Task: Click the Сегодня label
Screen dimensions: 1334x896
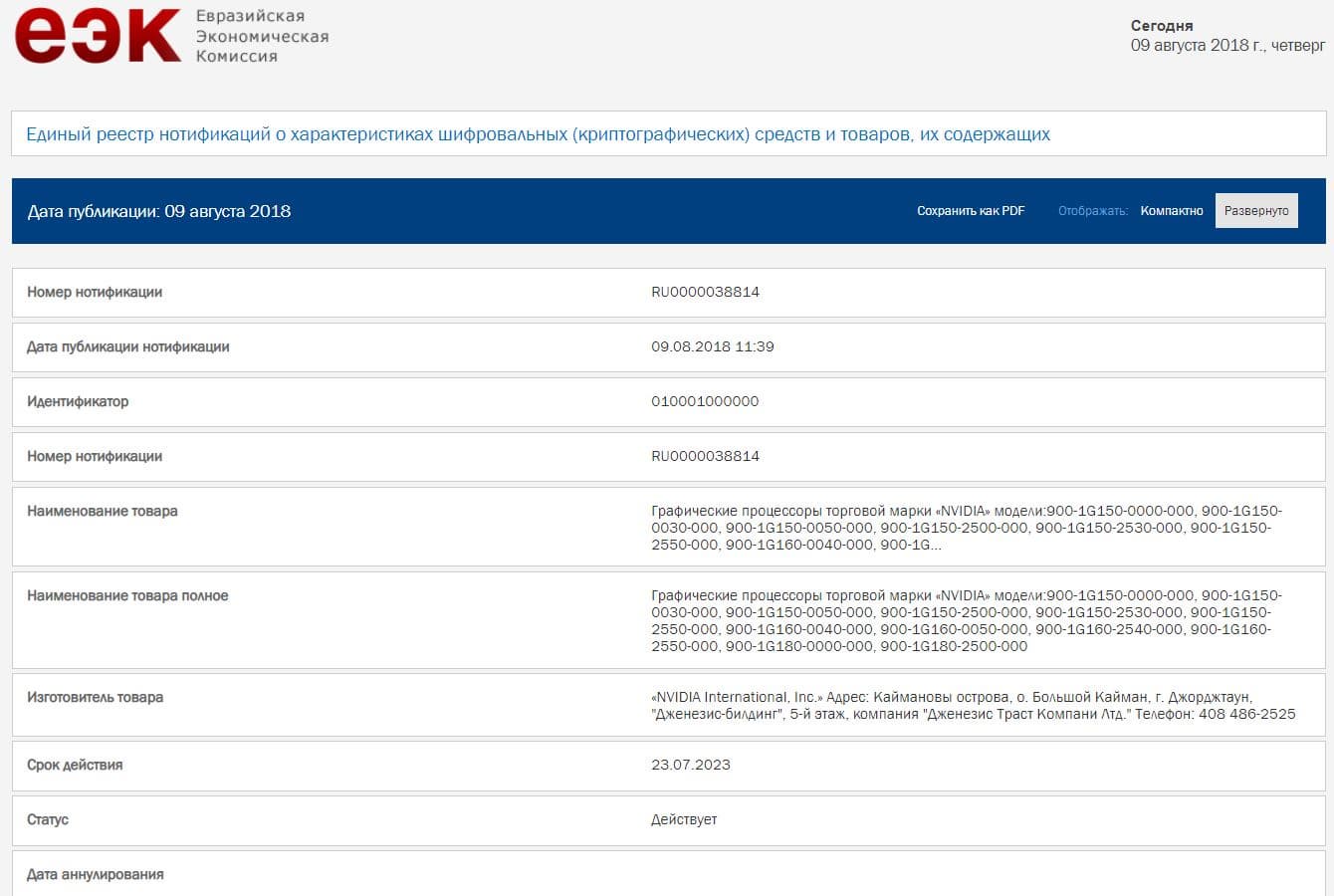Action: click(1162, 26)
